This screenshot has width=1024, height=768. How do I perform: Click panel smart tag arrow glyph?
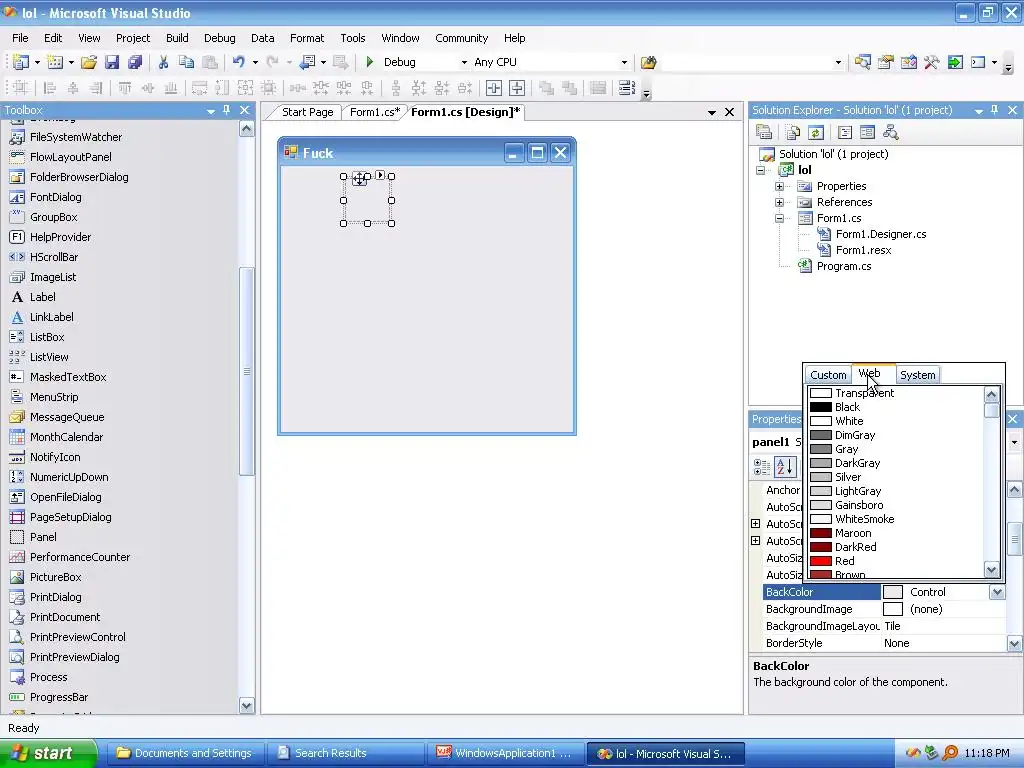coord(381,175)
